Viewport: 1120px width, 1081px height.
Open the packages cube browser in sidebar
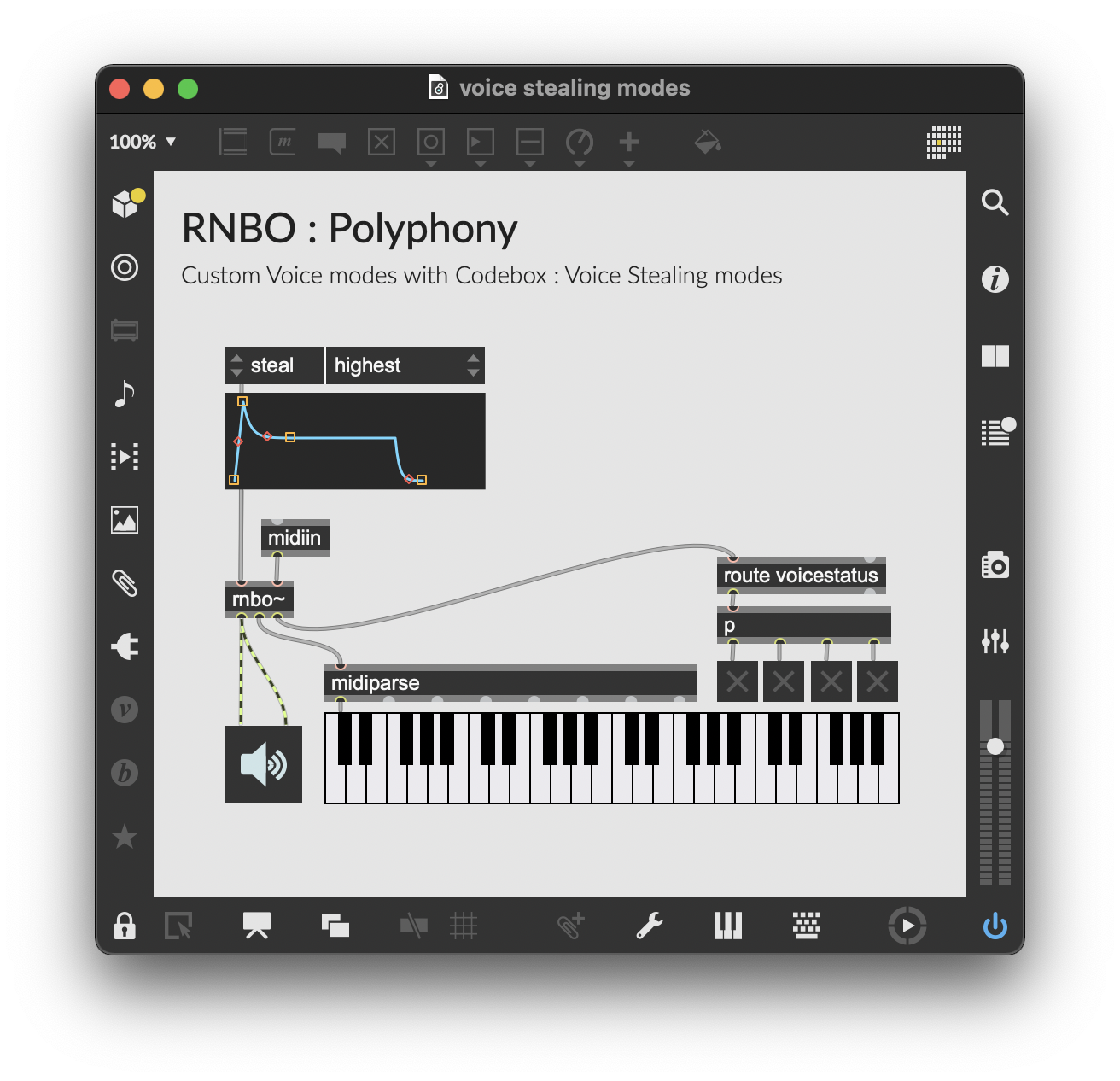[x=125, y=203]
